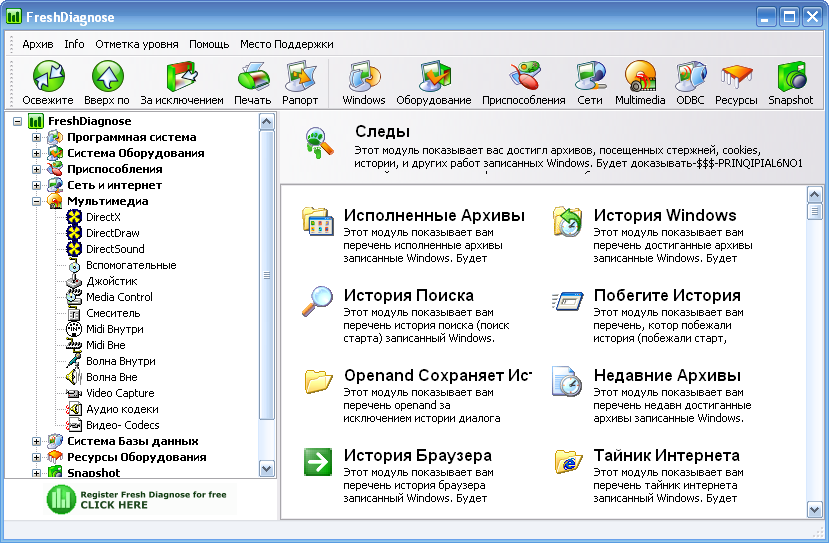829x543 pixels.
Task: Expand the Сеть и интернет node
Action: tap(36, 185)
